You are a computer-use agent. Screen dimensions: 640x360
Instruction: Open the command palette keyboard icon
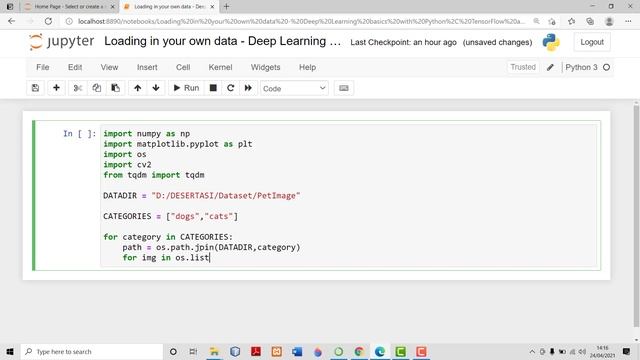coord(344,88)
